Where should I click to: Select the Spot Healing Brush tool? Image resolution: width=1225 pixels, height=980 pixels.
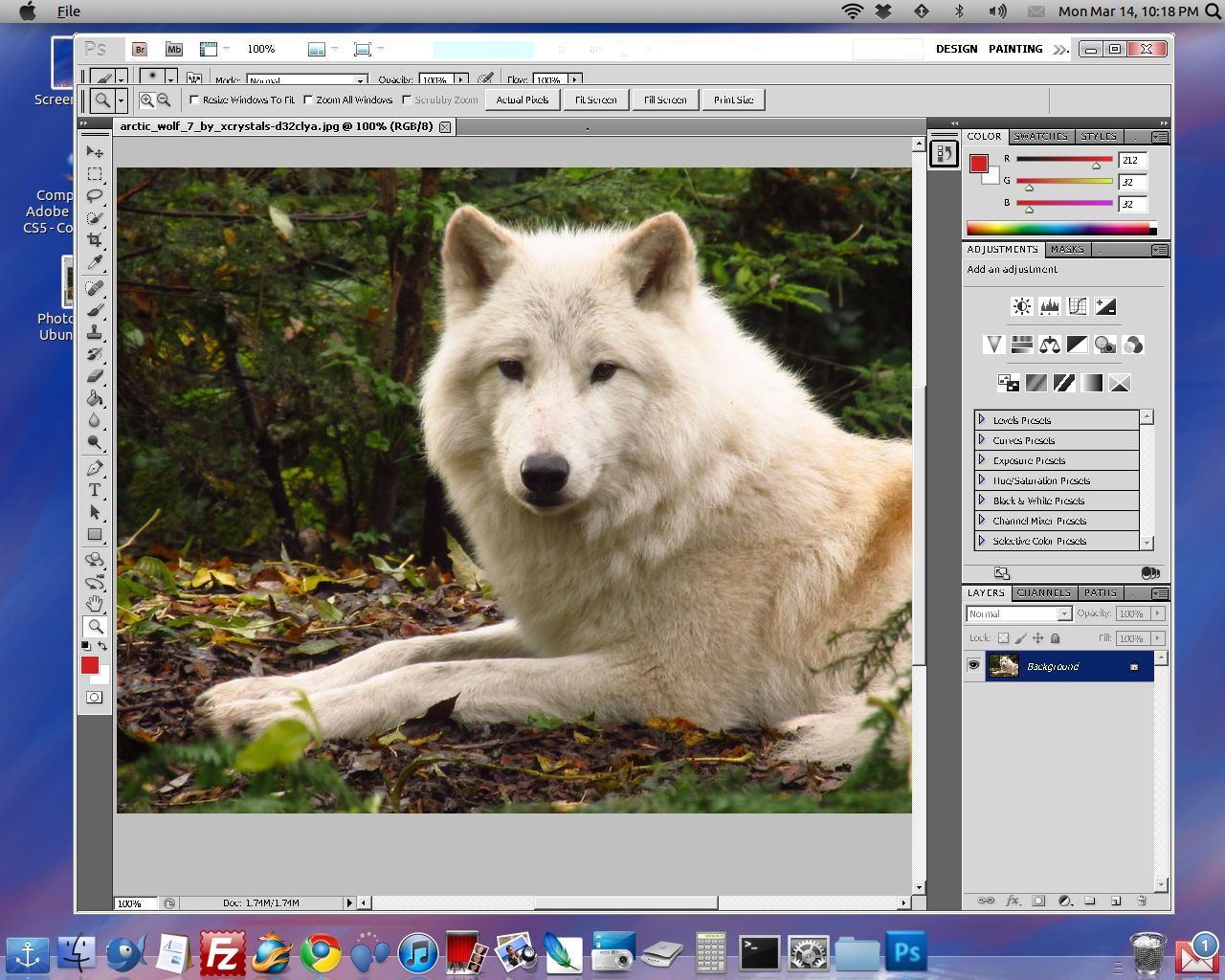[x=95, y=288]
